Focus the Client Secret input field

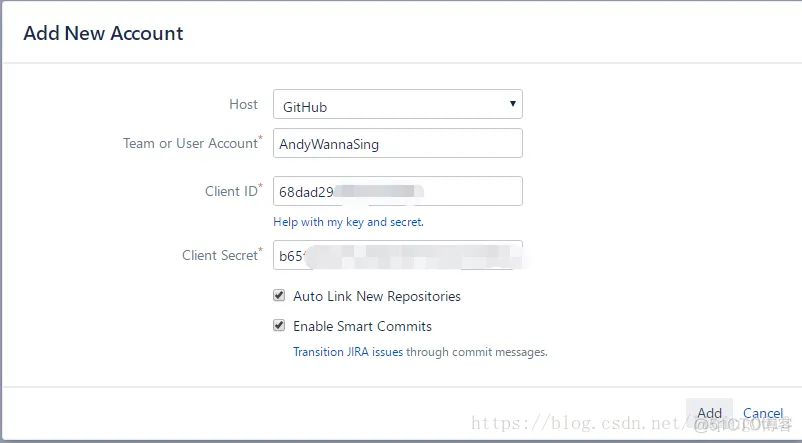397,255
